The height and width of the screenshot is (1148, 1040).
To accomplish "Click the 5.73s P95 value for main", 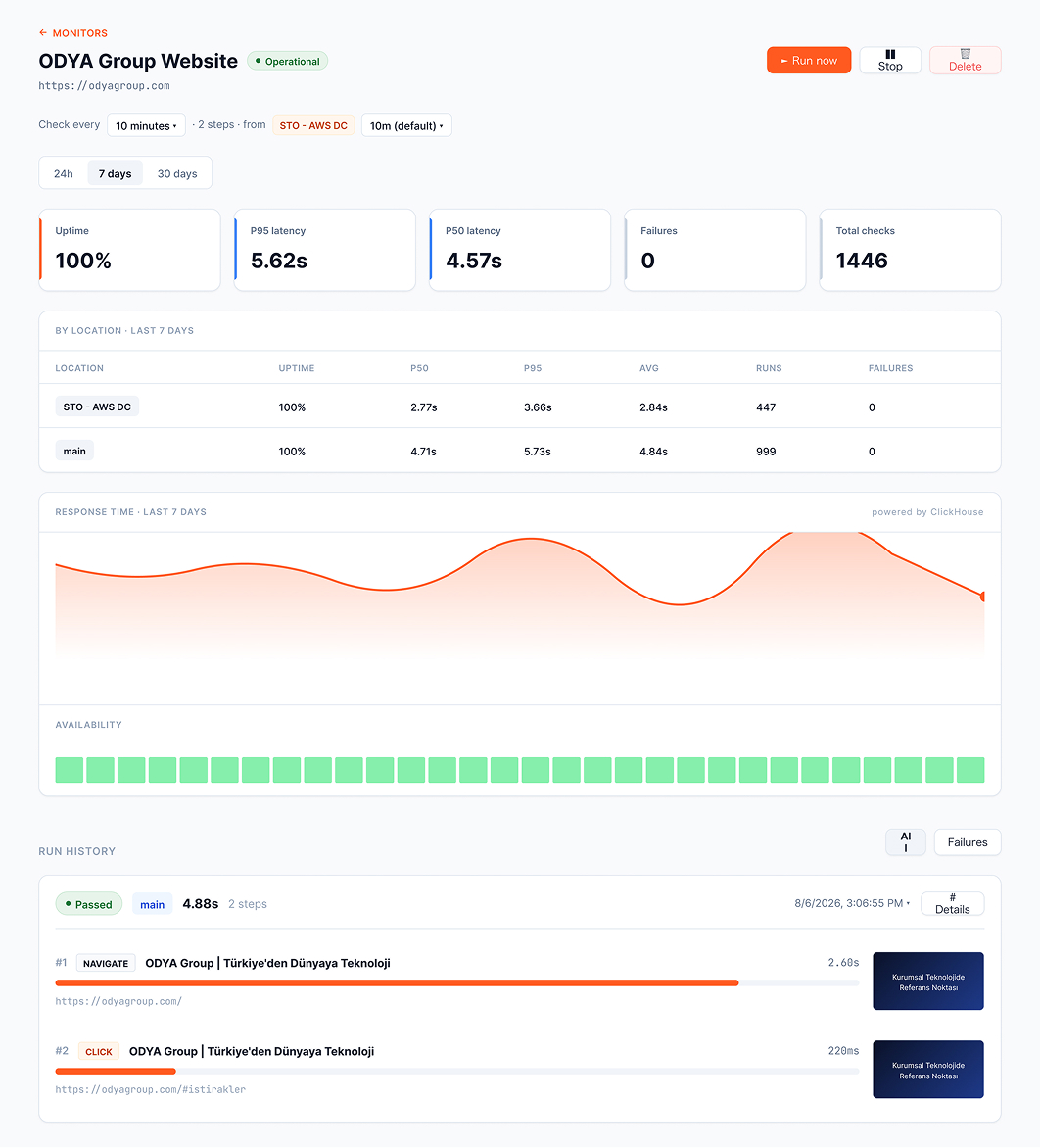I will pyautogui.click(x=538, y=451).
